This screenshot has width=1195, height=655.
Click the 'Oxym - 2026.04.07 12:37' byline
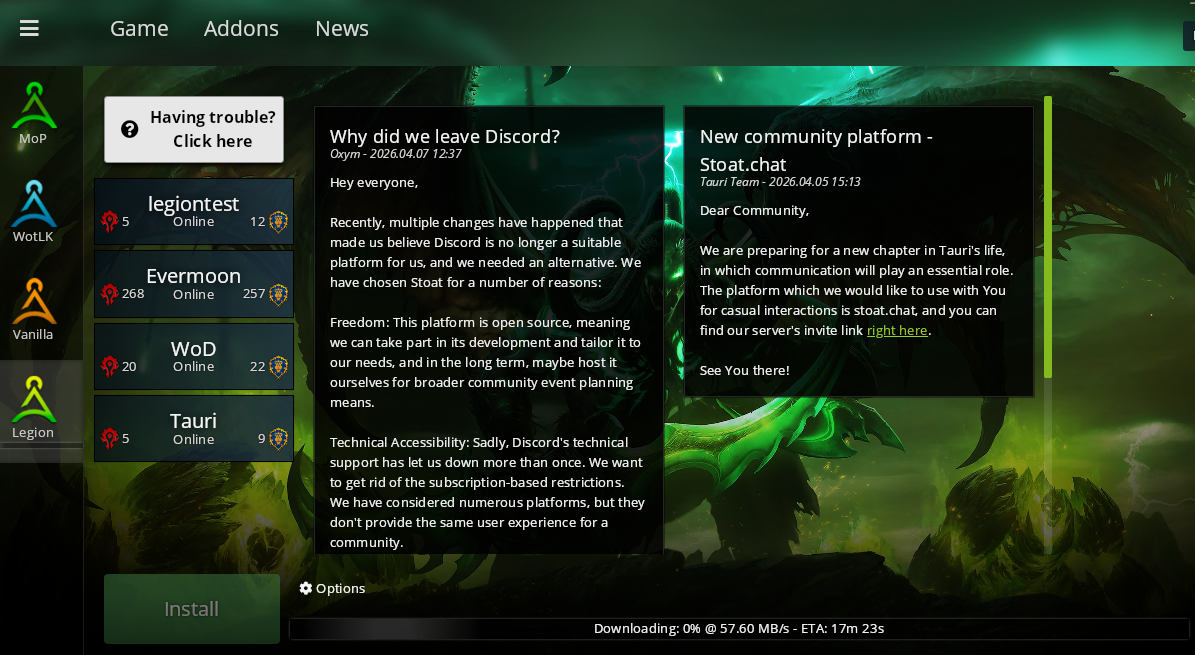click(x=396, y=154)
